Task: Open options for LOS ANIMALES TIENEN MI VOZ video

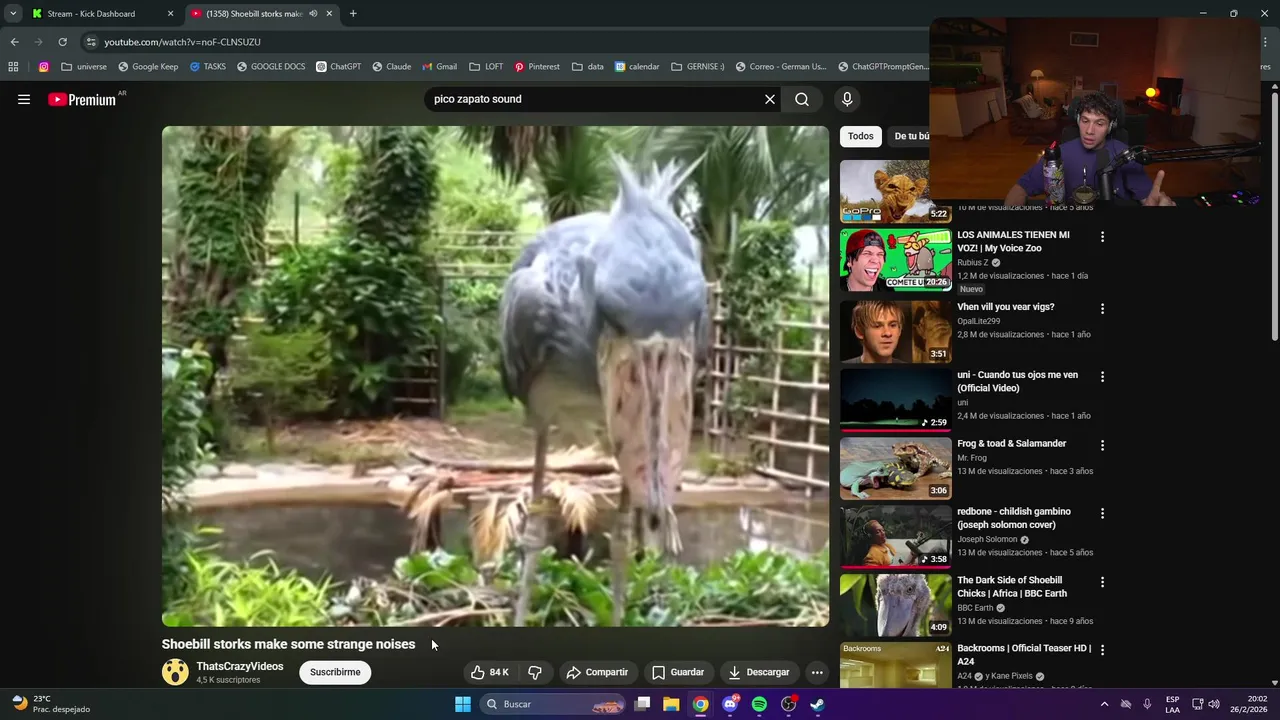Action: pyautogui.click(x=1102, y=237)
